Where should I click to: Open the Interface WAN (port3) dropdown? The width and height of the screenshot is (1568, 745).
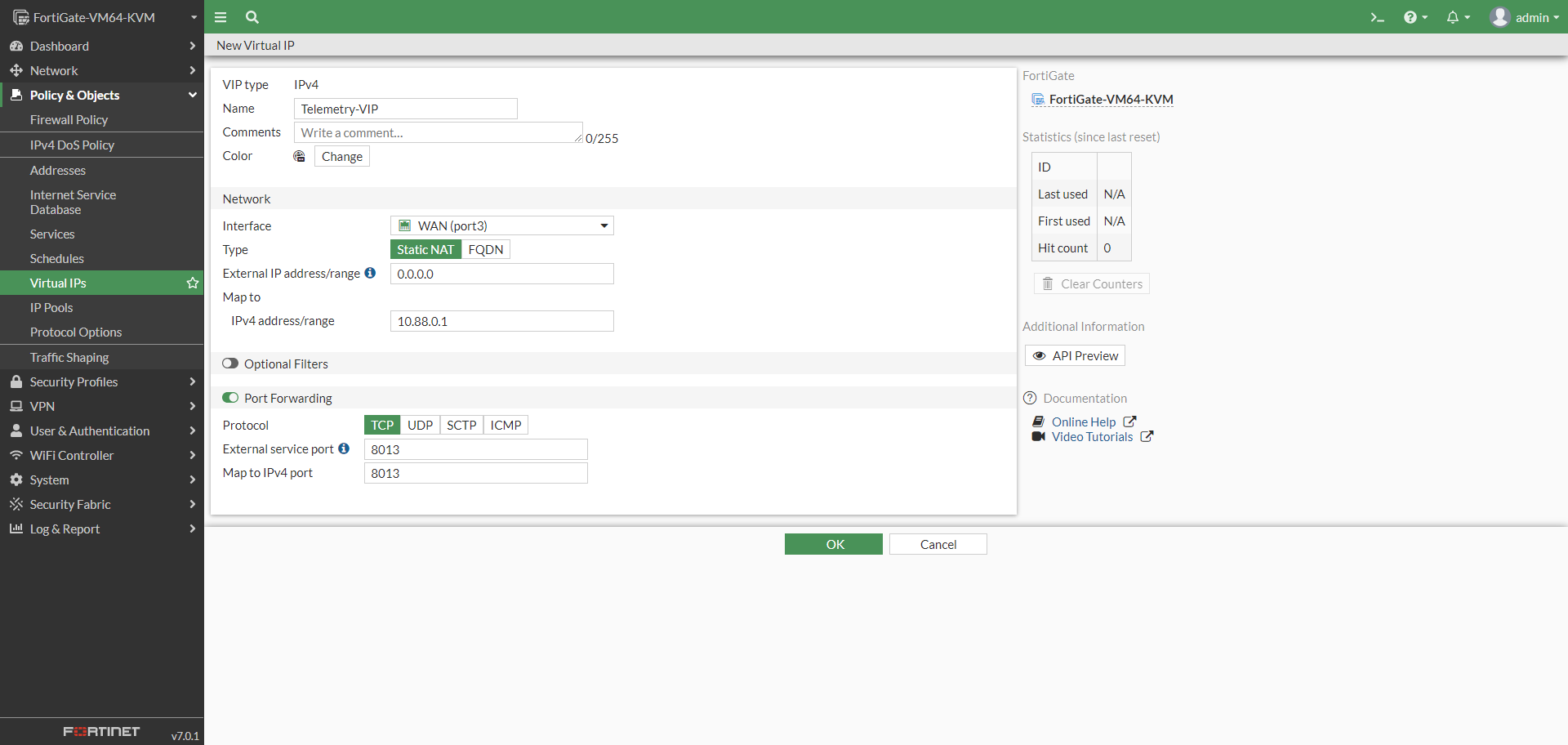click(x=502, y=225)
